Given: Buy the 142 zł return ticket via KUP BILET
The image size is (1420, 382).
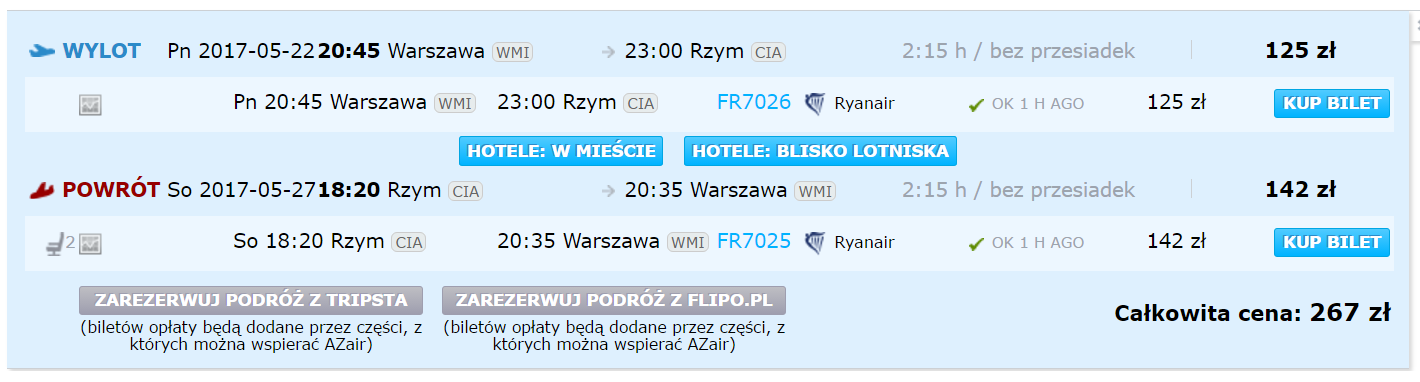Looking at the screenshot, I should [x=1331, y=242].
